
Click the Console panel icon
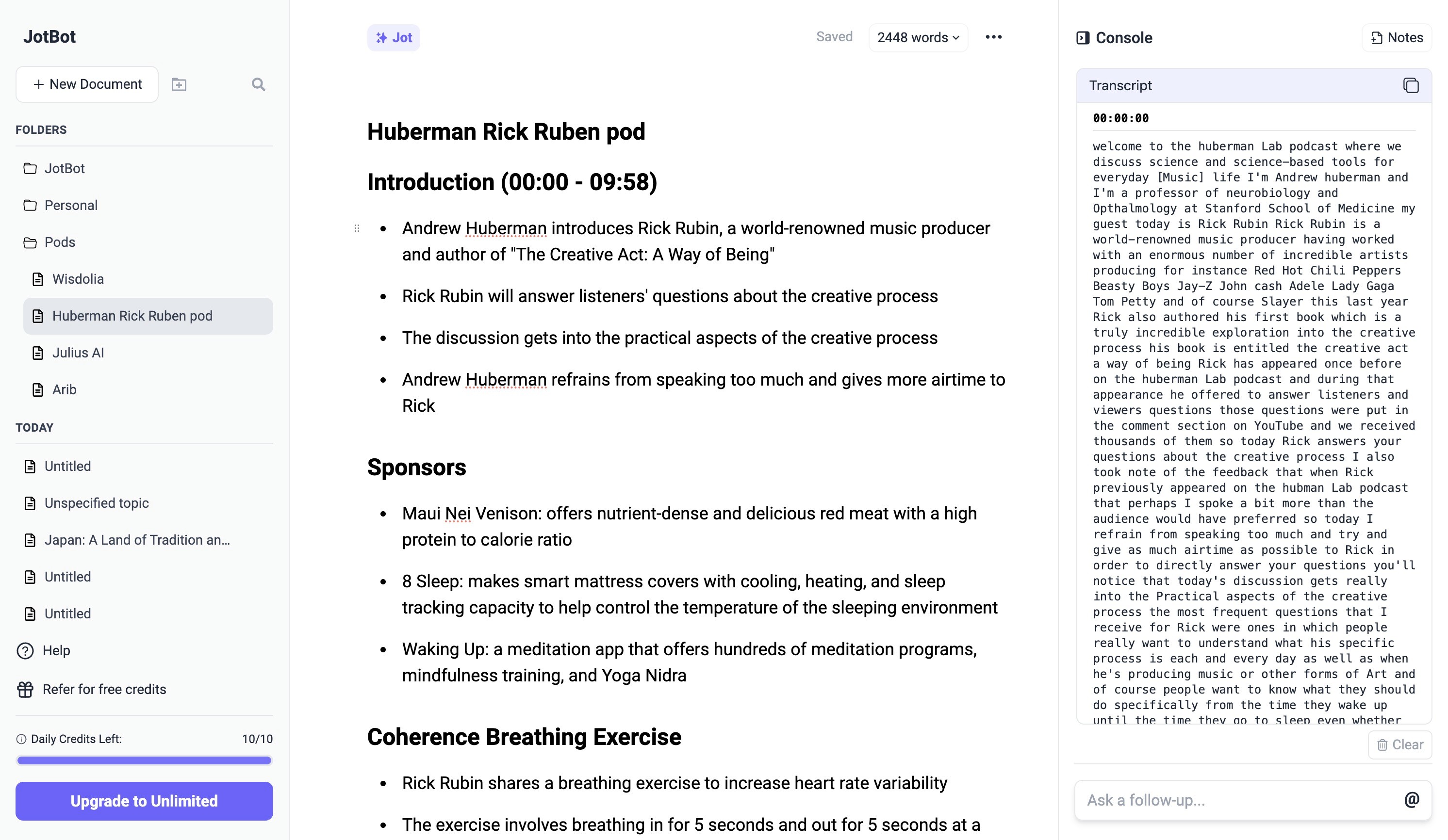tap(1082, 37)
